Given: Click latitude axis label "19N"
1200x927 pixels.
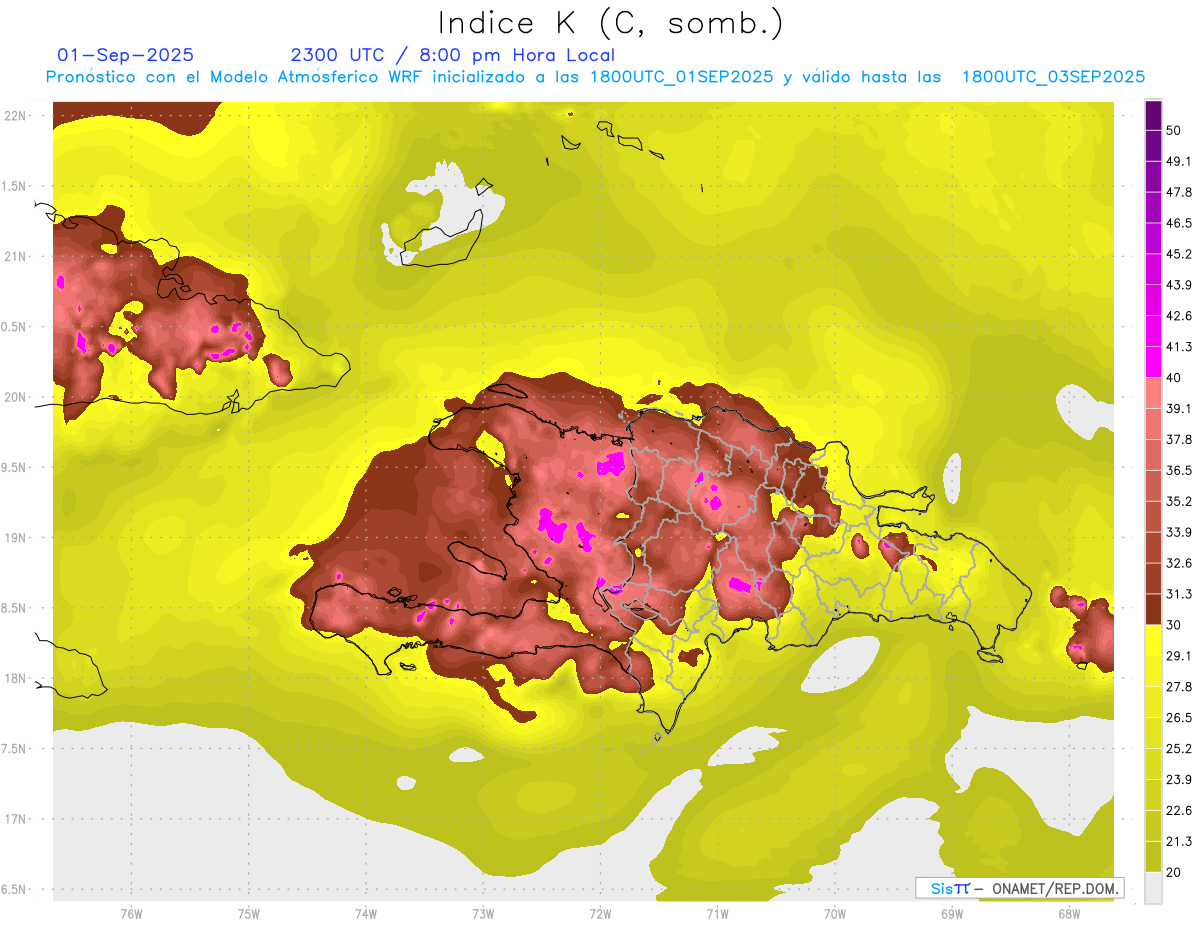Looking at the screenshot, I should tap(17, 538).
